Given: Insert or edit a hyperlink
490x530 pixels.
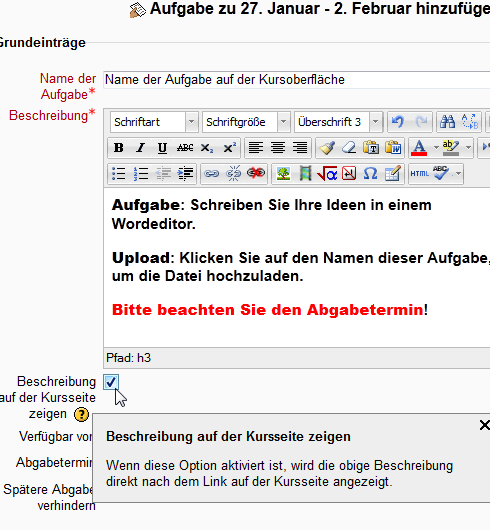Looking at the screenshot, I should click(x=212, y=174).
